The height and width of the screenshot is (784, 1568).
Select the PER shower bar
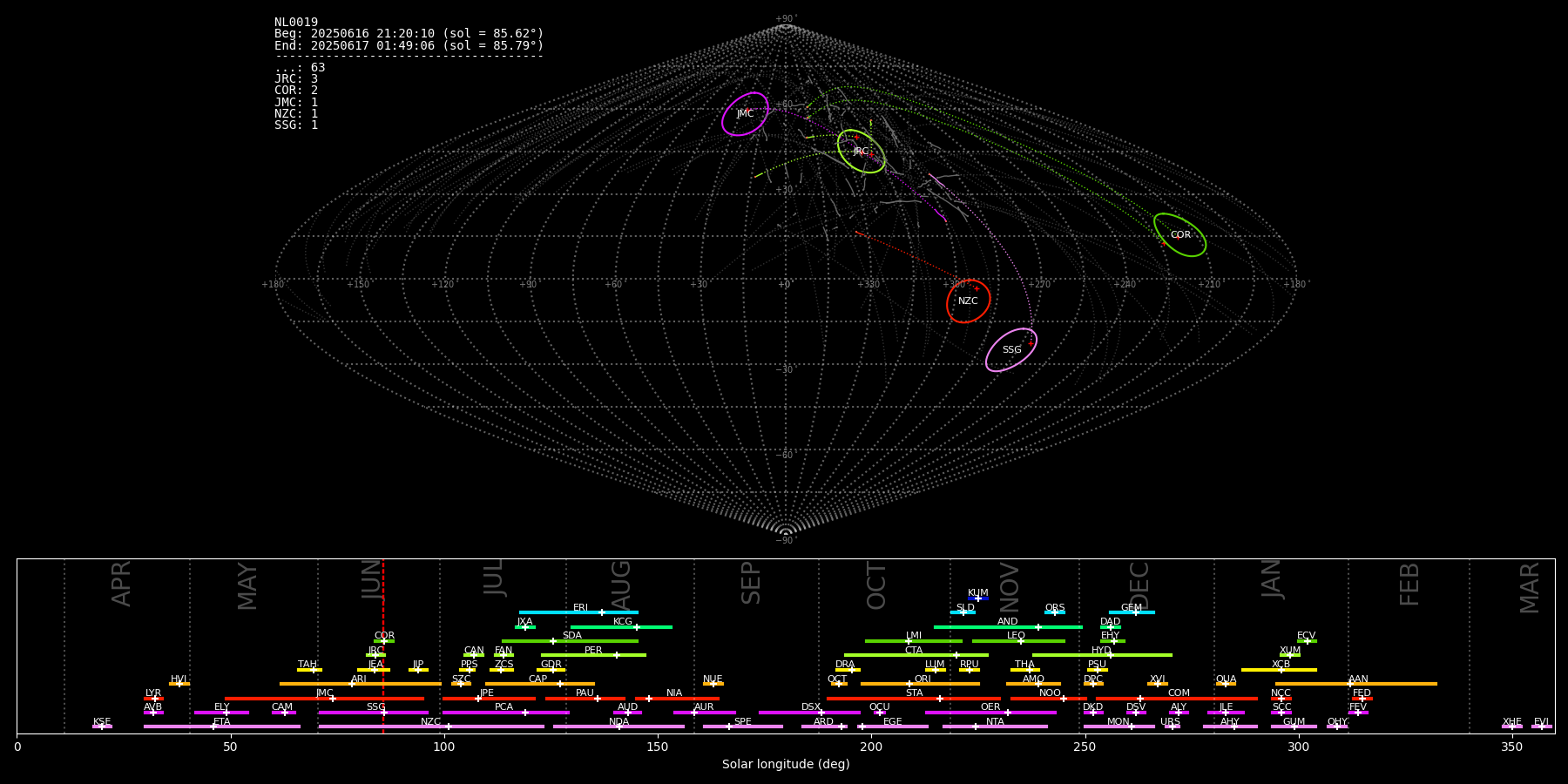click(593, 655)
